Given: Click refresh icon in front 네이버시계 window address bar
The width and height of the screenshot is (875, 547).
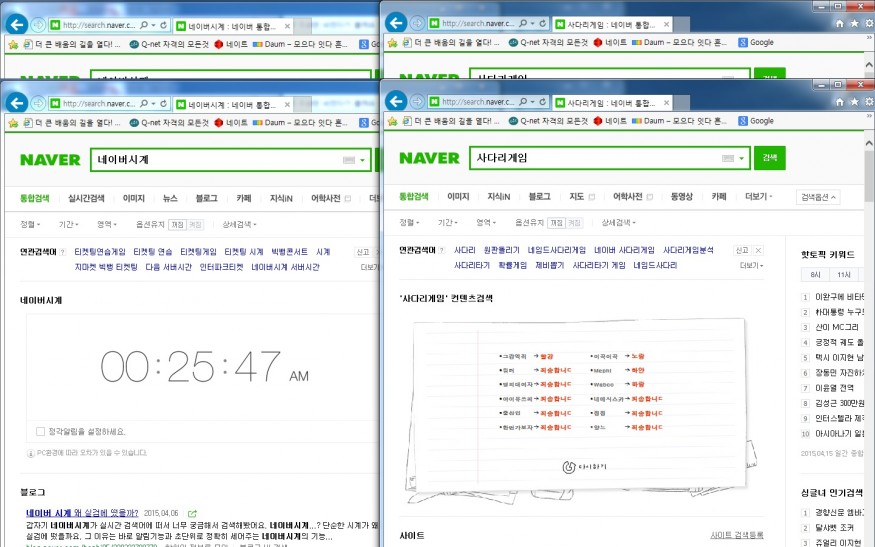Looking at the screenshot, I should (162, 103).
